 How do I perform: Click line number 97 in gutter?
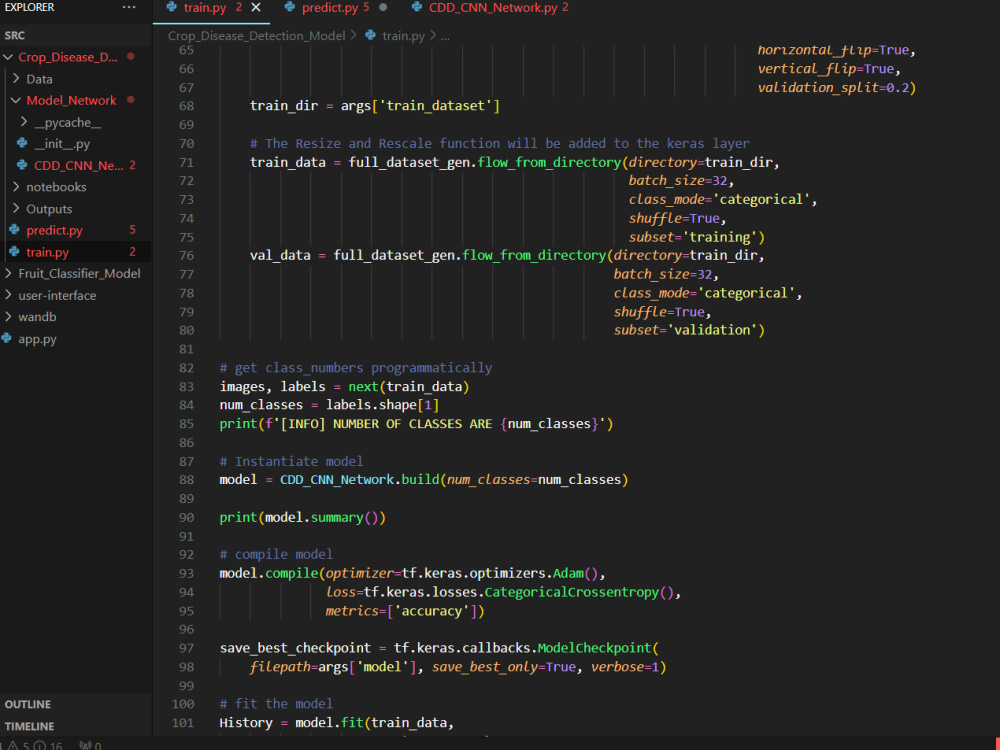point(186,648)
